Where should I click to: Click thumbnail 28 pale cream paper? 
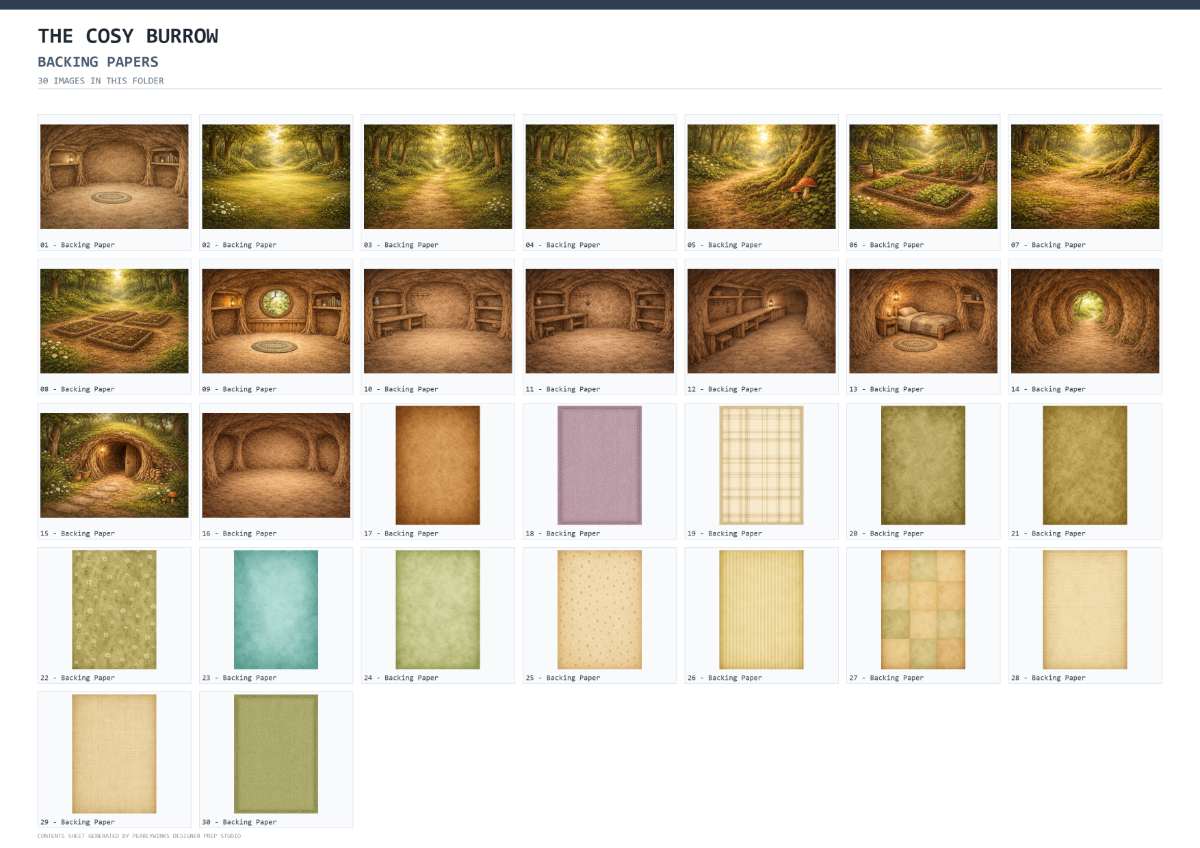click(1085, 610)
